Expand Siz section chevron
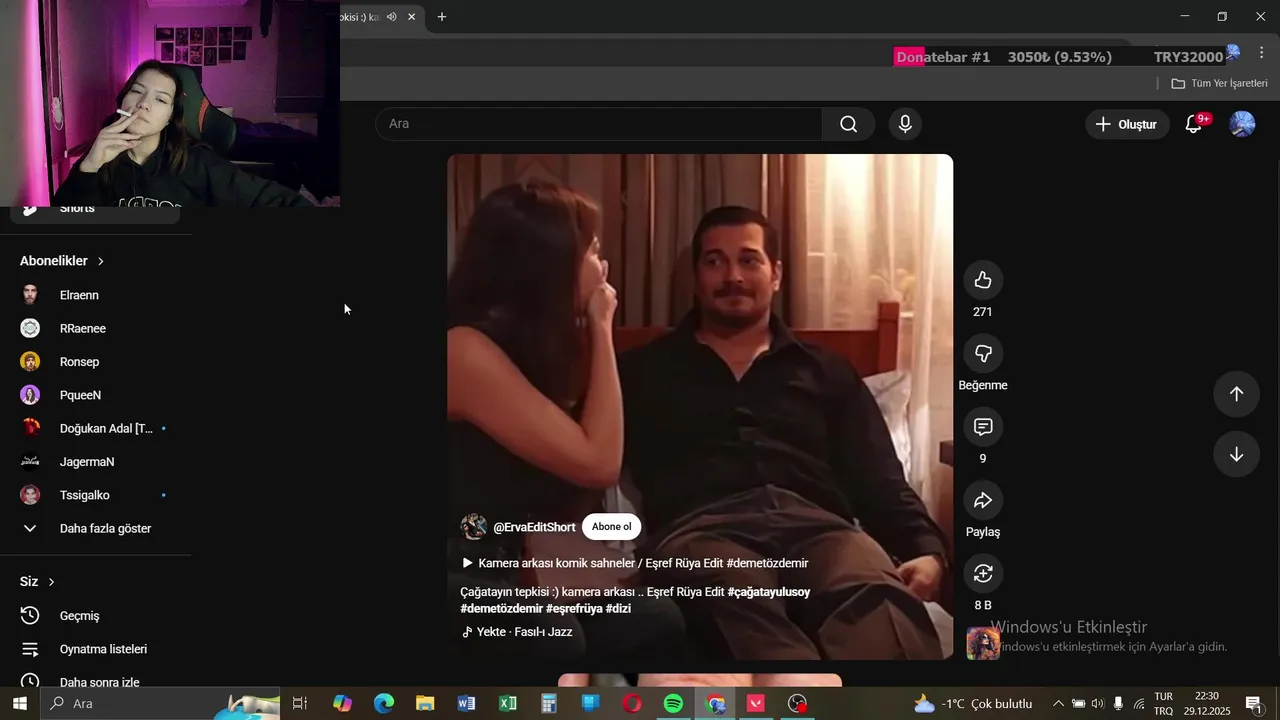 (51, 582)
